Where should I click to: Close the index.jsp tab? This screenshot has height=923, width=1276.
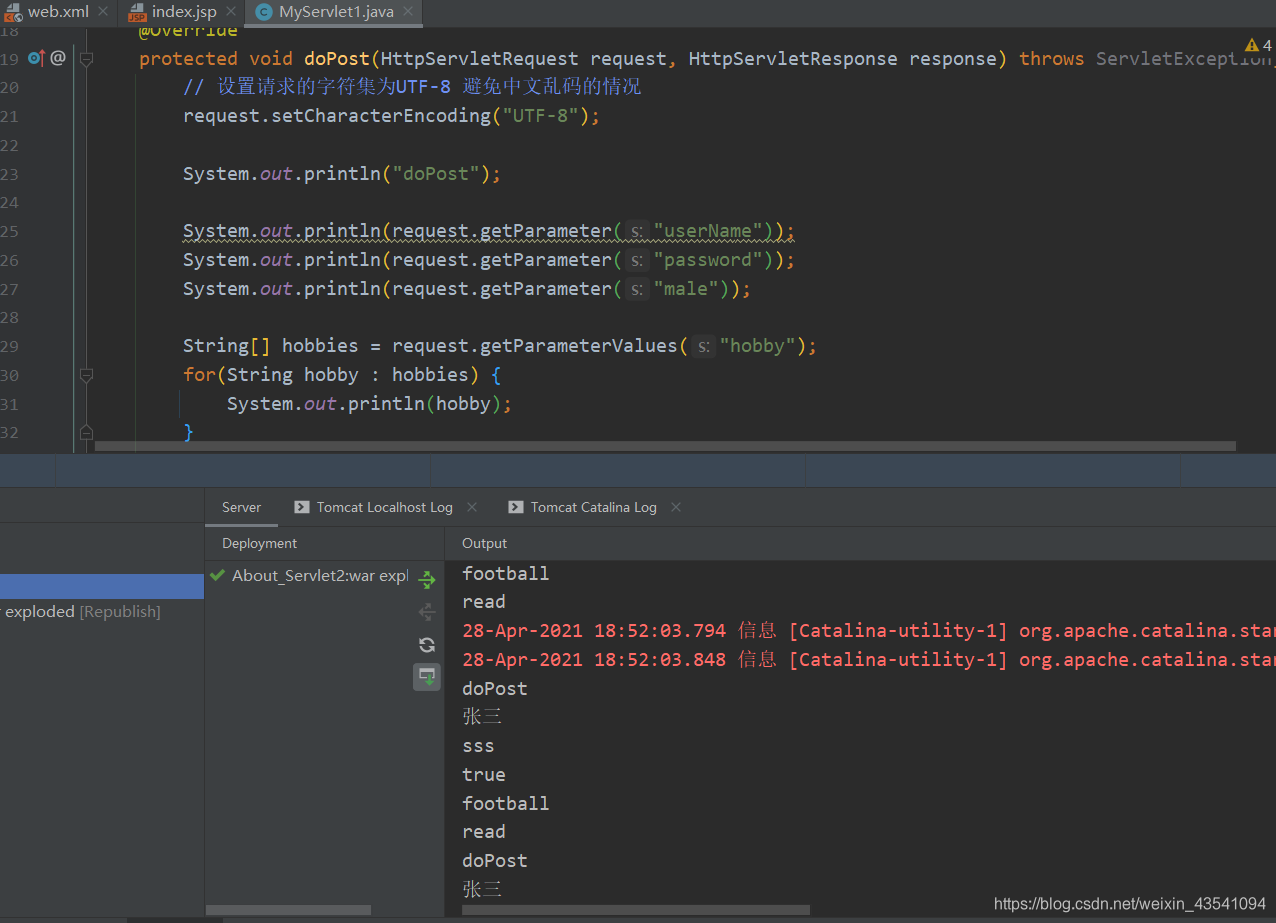click(x=231, y=12)
